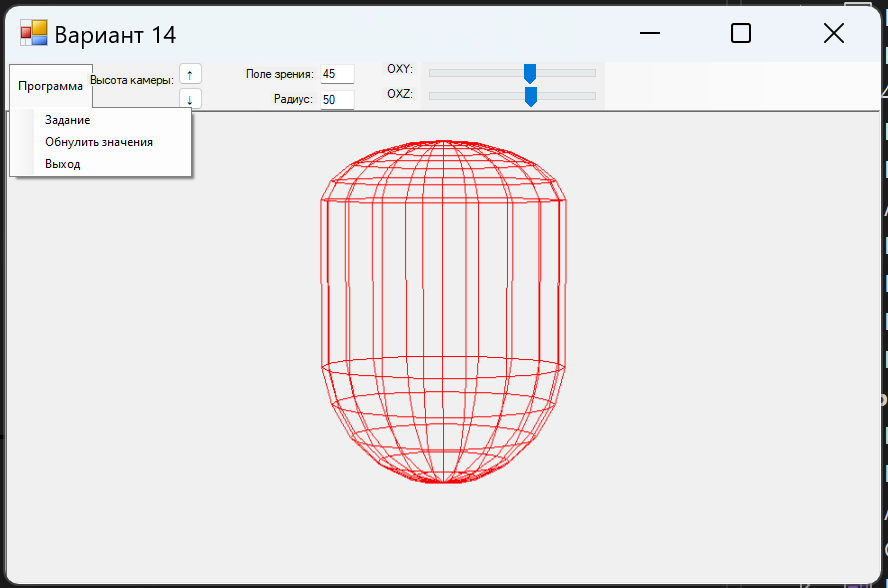Click the Радиус label
The width and height of the screenshot is (888, 588).
coord(293,99)
